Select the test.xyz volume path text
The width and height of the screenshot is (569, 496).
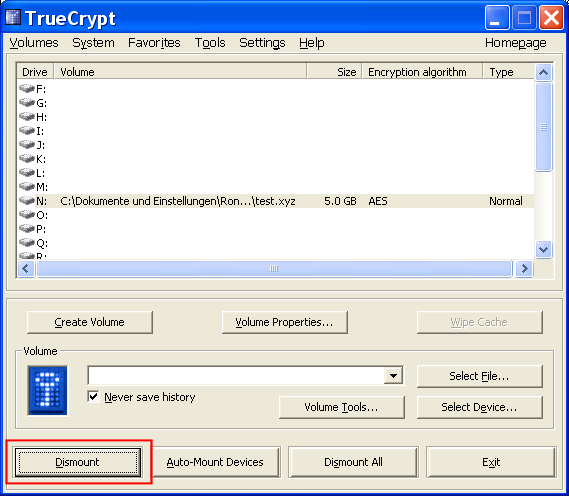tap(178, 201)
